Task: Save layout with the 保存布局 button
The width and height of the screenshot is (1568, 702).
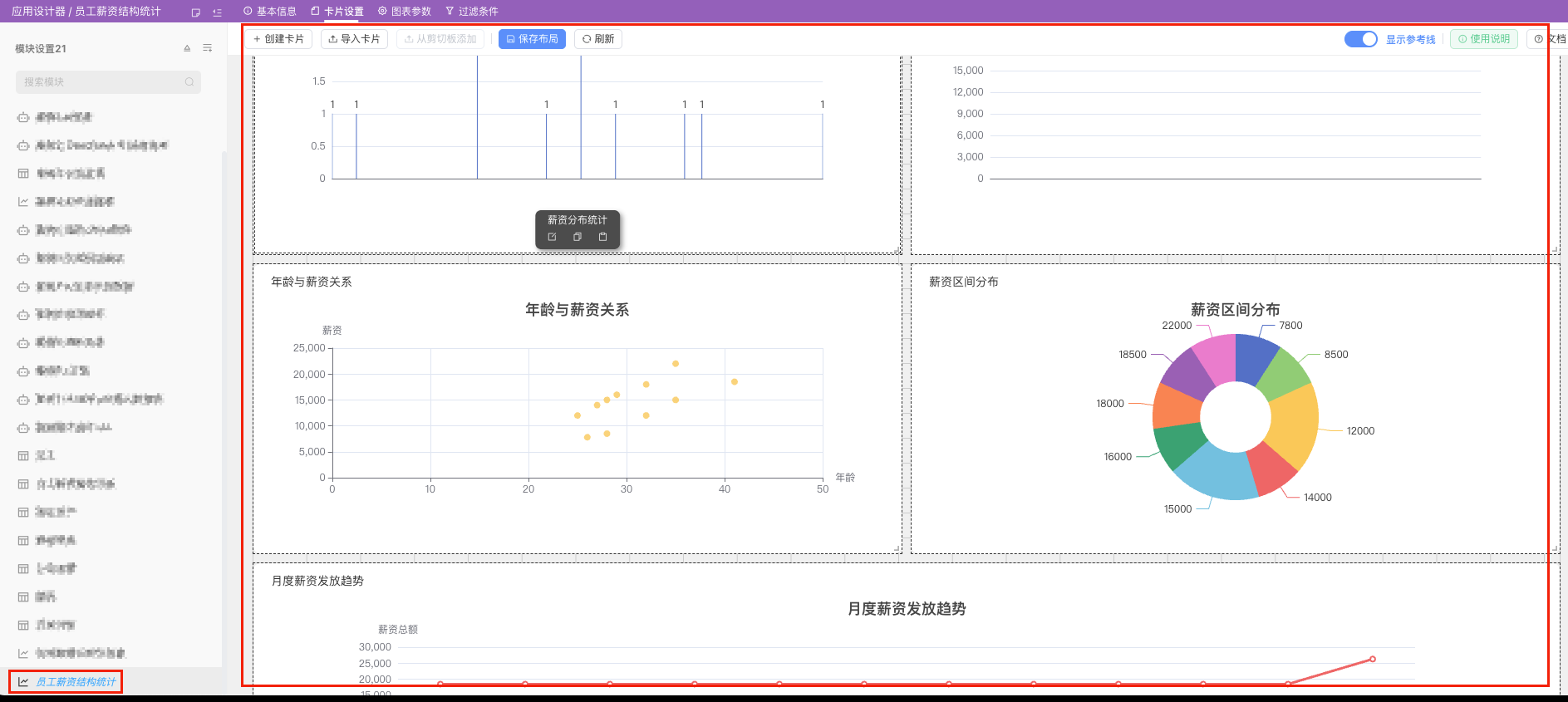Action: point(532,39)
